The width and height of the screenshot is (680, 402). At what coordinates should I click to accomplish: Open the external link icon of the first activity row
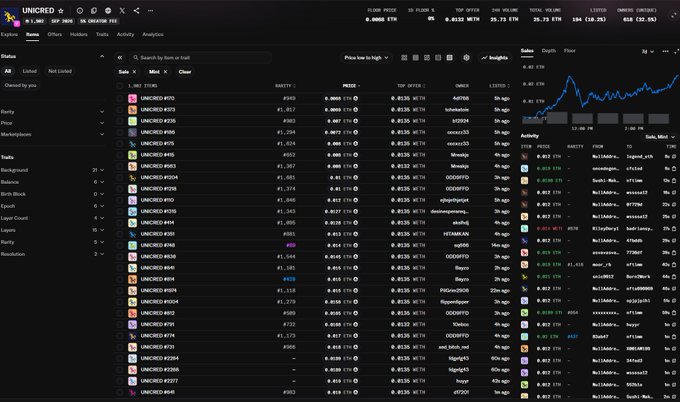click(x=674, y=157)
